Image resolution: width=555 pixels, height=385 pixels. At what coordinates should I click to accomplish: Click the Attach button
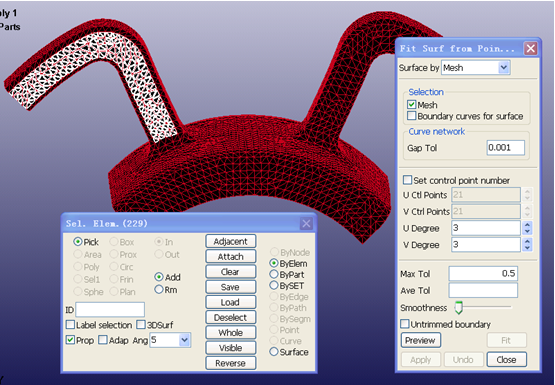point(230,257)
